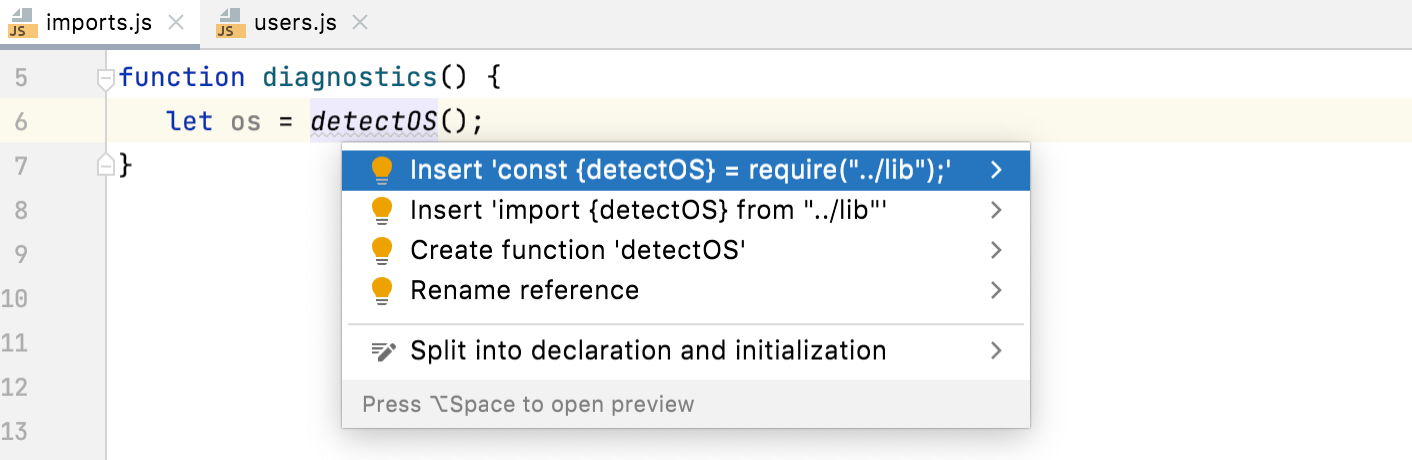Image resolution: width=1412 pixels, height=460 pixels.
Task: Click line number 6 in the gutter
Action: pos(22,122)
